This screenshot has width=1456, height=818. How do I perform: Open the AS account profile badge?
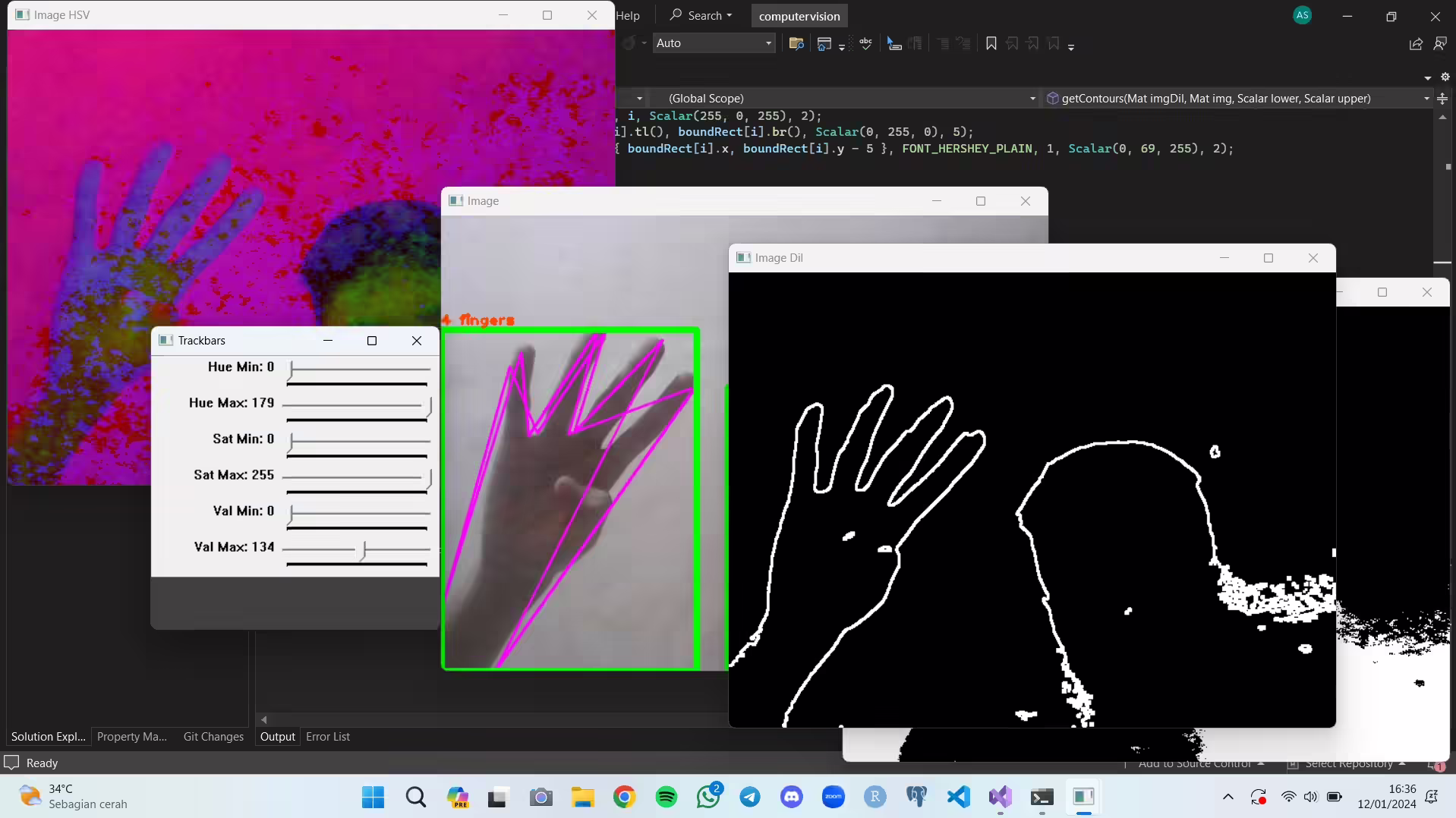(1302, 15)
